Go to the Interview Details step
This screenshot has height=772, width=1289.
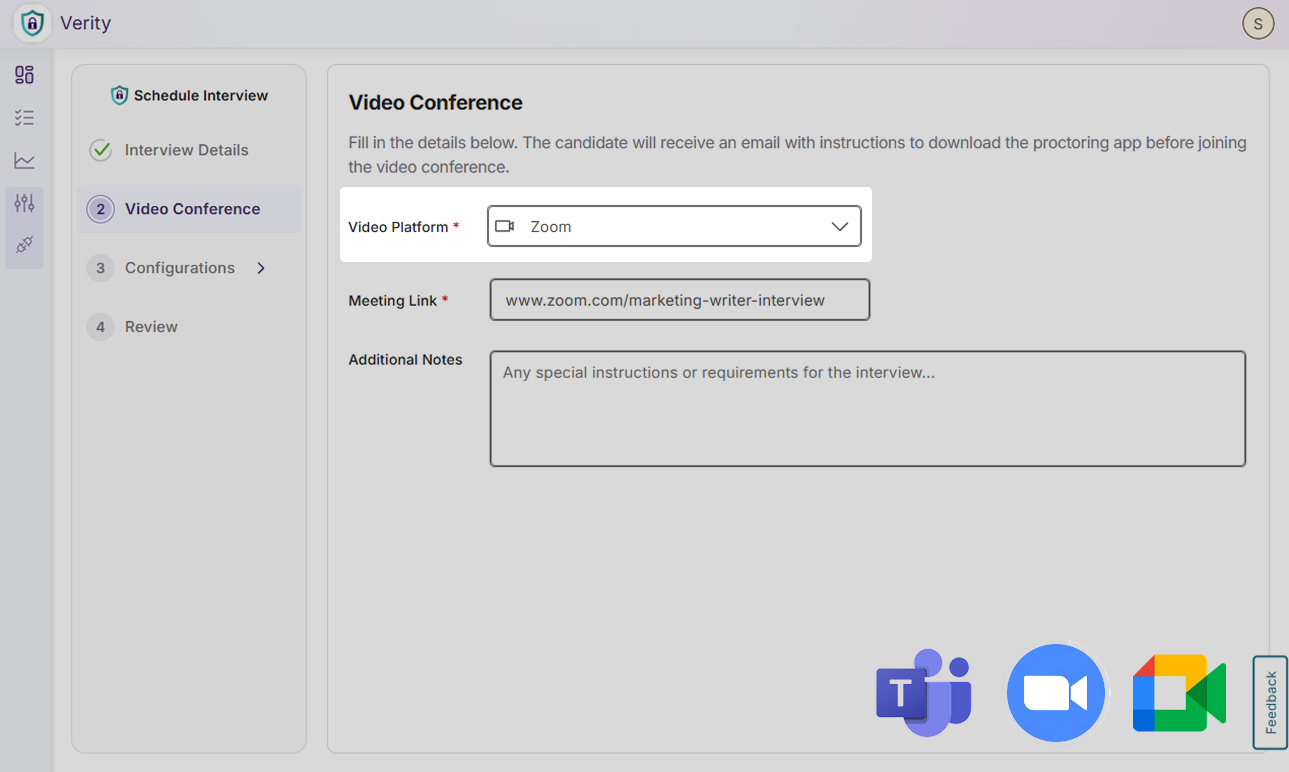tap(186, 150)
